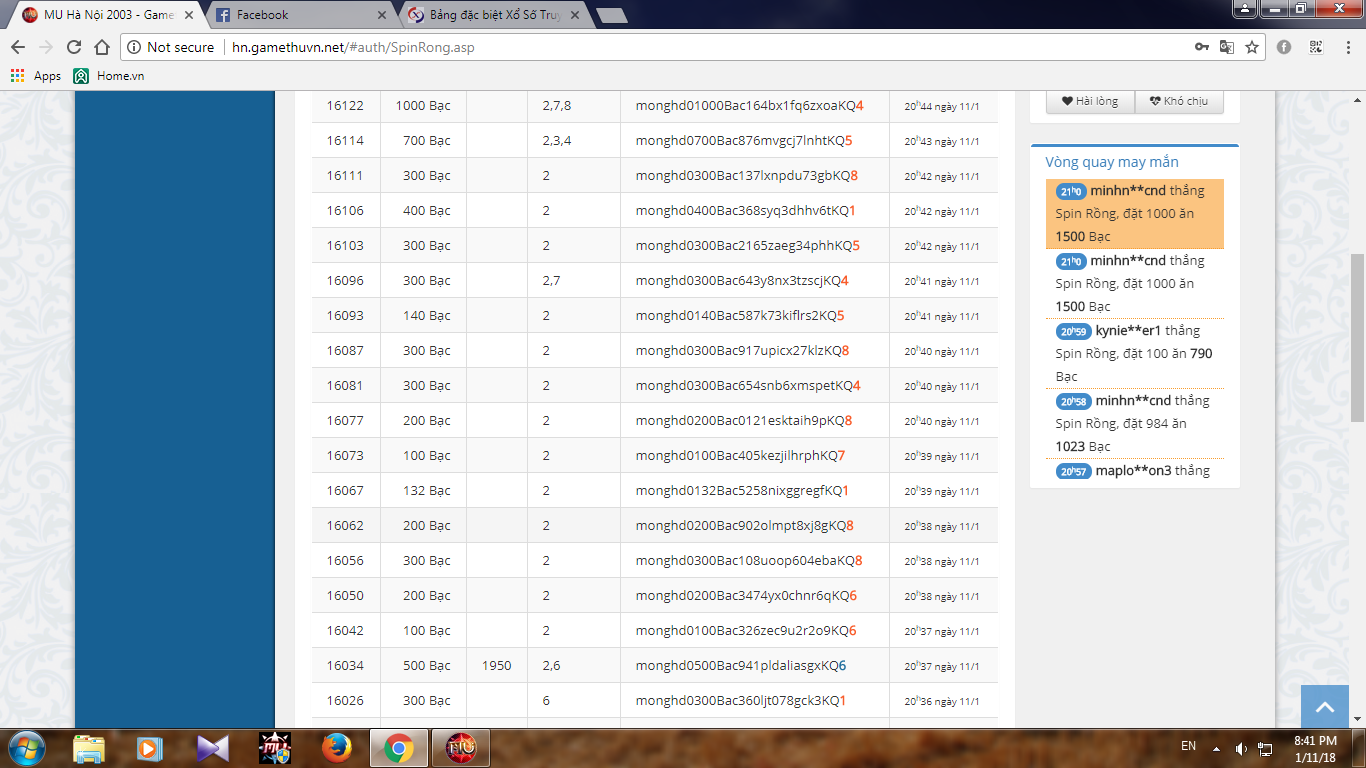
Task: Go back with the browser back arrow
Action: (18, 47)
